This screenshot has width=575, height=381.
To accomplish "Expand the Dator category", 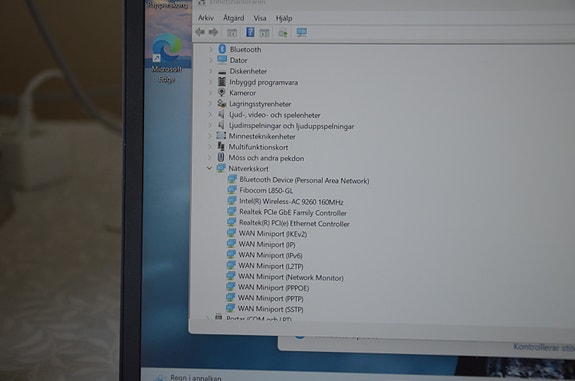I will pos(211,60).
